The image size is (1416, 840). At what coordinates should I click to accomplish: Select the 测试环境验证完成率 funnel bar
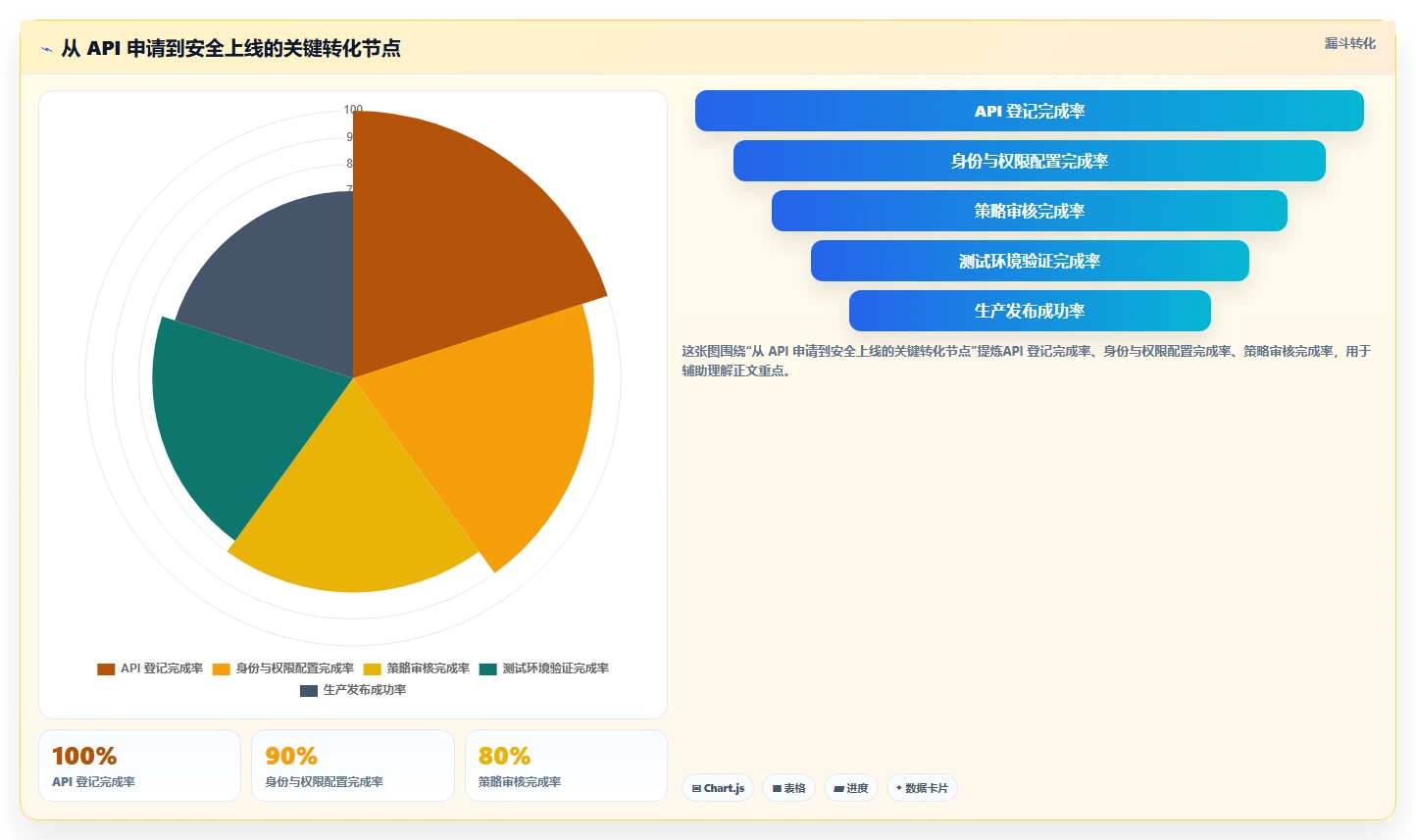pyautogui.click(x=1029, y=261)
